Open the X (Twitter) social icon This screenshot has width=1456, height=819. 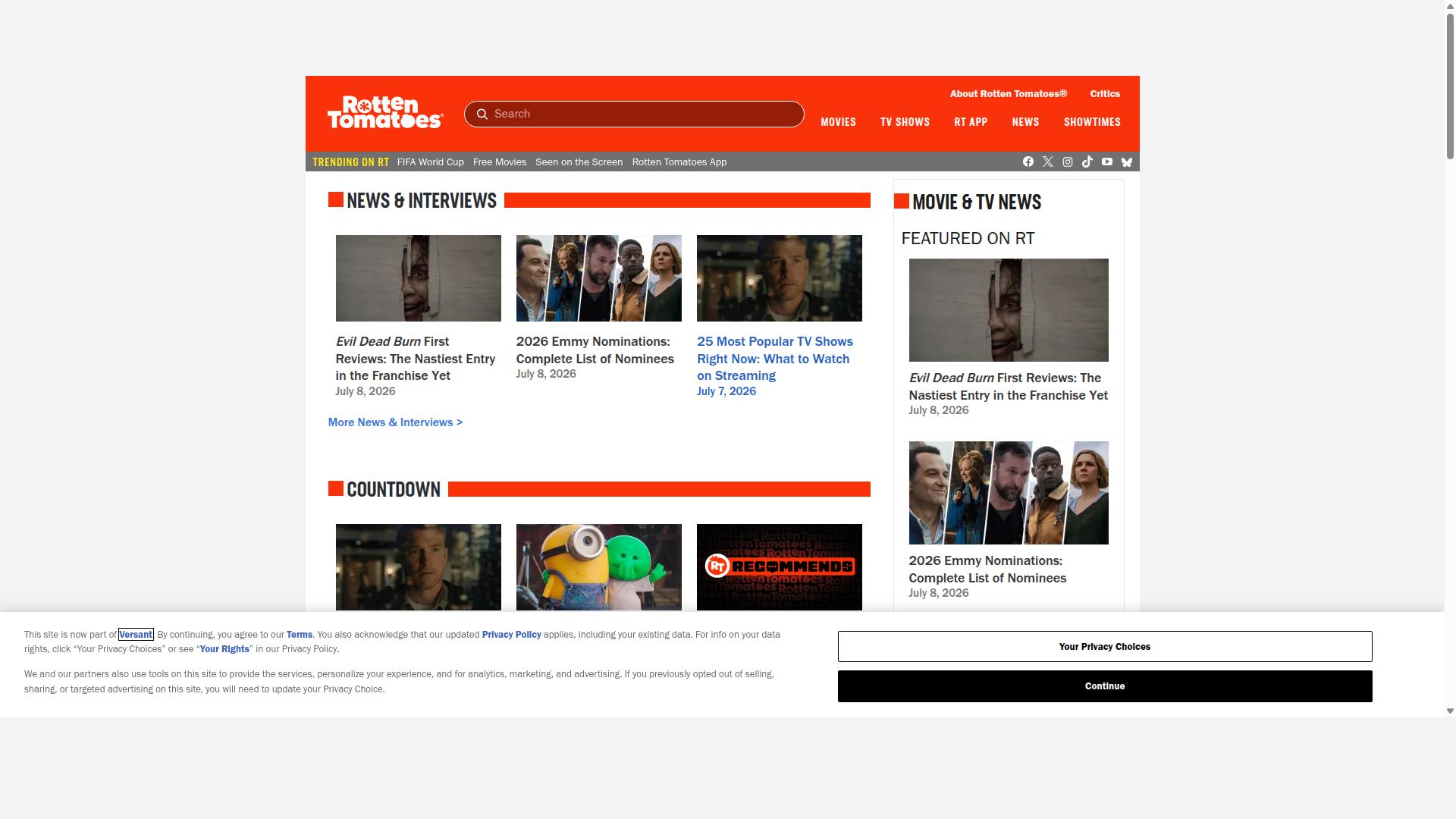1048,162
